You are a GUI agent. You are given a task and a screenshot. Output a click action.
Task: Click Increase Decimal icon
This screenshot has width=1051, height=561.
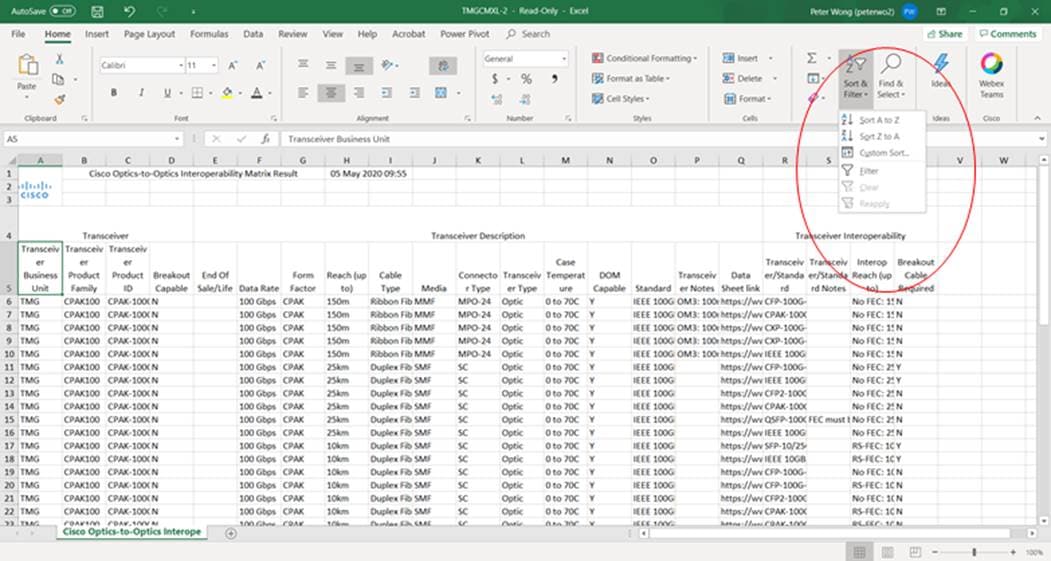point(497,99)
